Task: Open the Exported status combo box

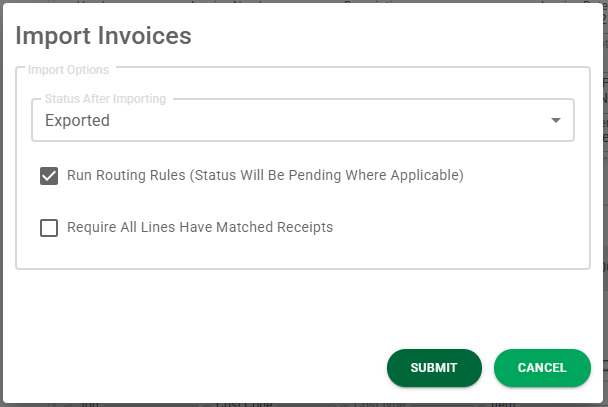Action: coord(302,120)
